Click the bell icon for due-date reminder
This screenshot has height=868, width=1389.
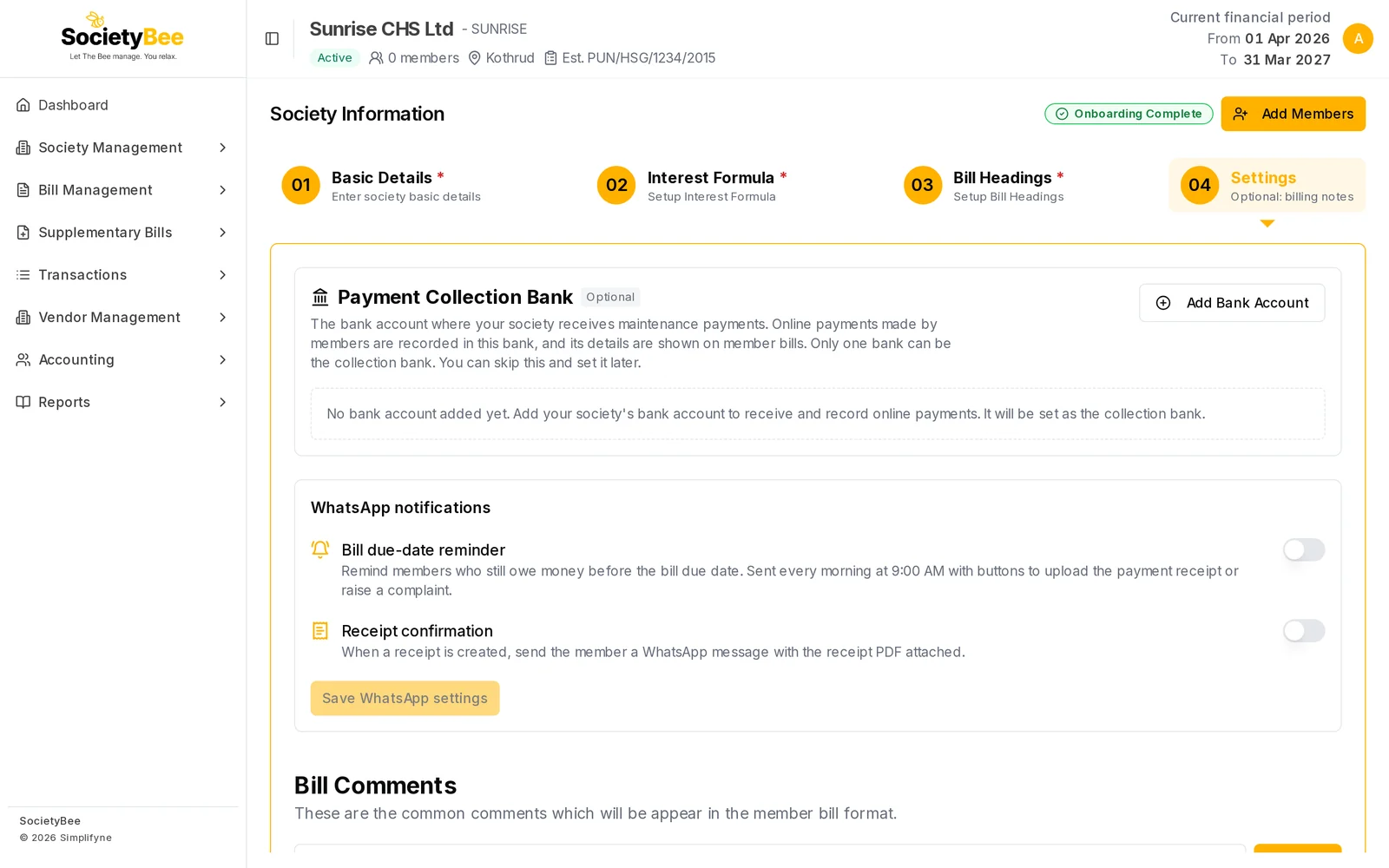(320, 549)
